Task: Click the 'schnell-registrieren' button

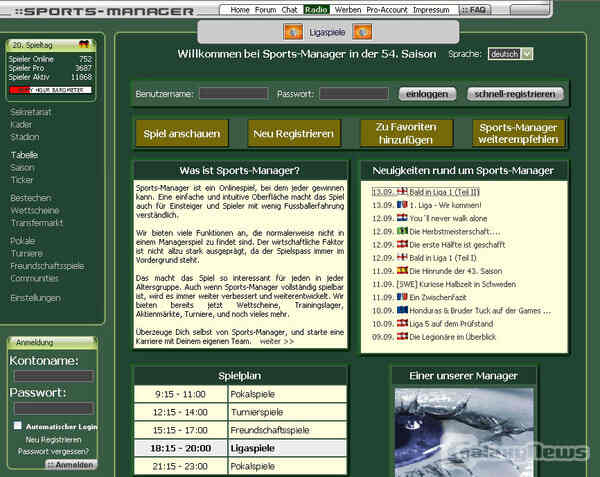Action: 515,94
